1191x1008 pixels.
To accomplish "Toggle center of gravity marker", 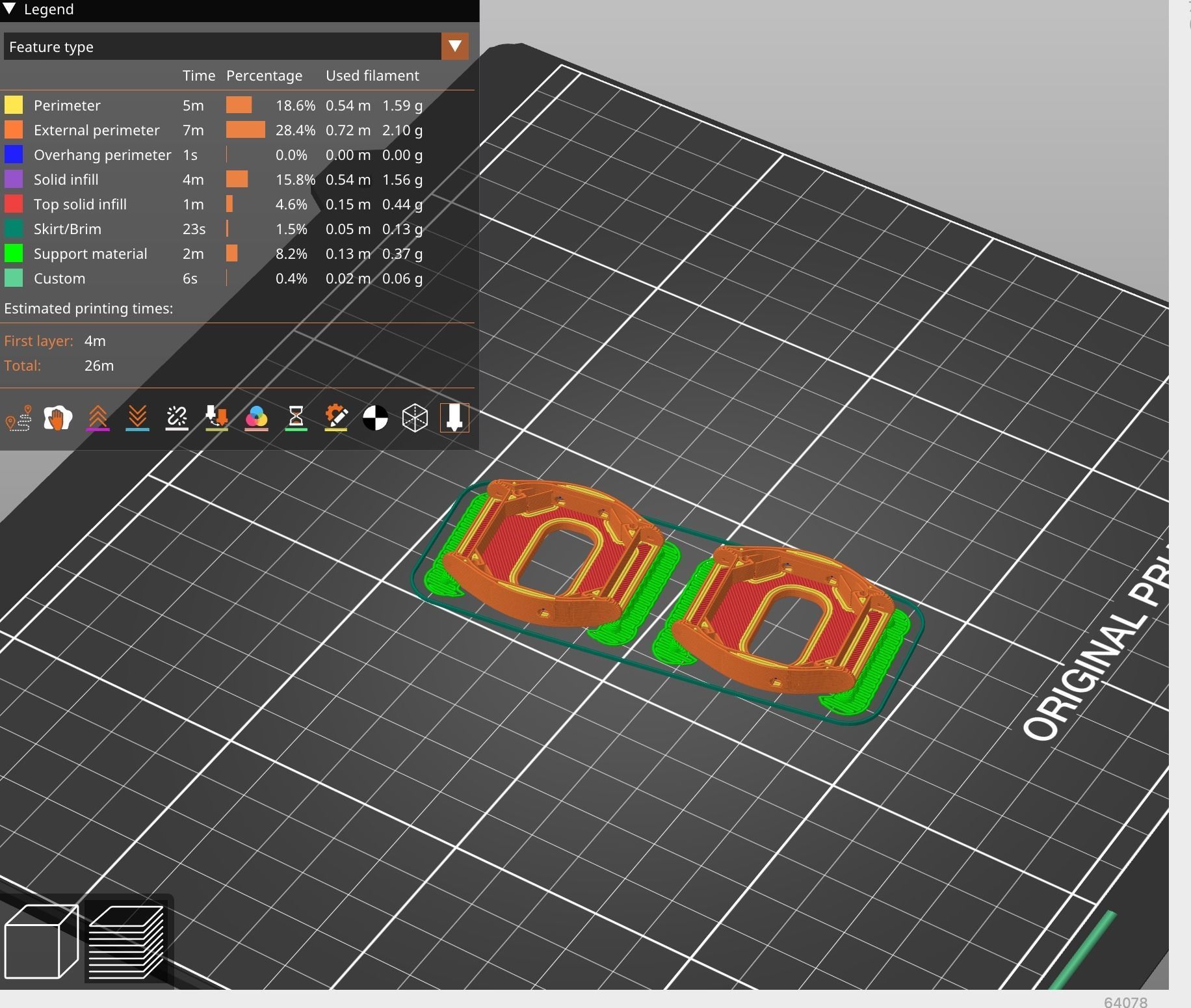I will pos(375,418).
